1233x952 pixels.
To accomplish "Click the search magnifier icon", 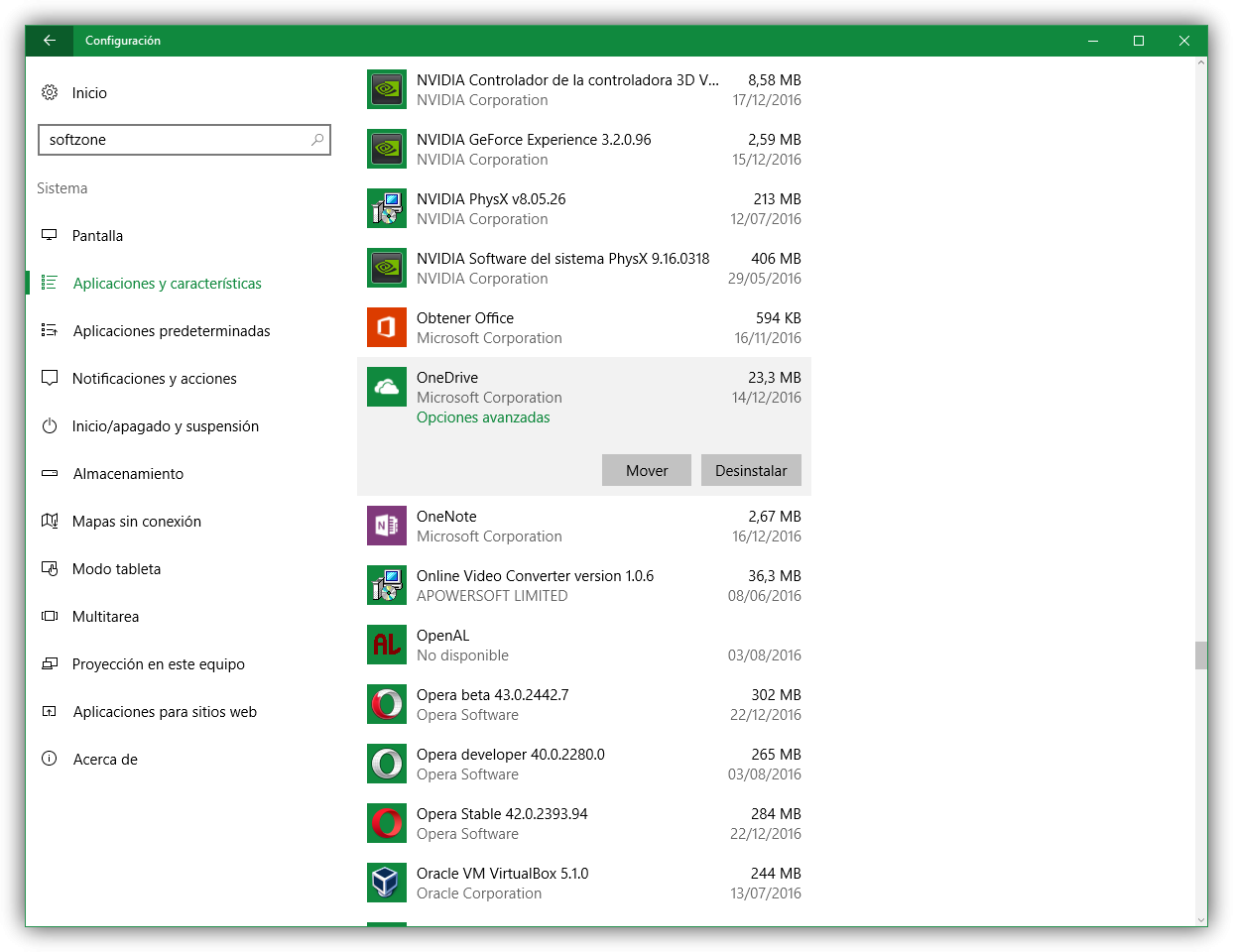I will [x=317, y=140].
